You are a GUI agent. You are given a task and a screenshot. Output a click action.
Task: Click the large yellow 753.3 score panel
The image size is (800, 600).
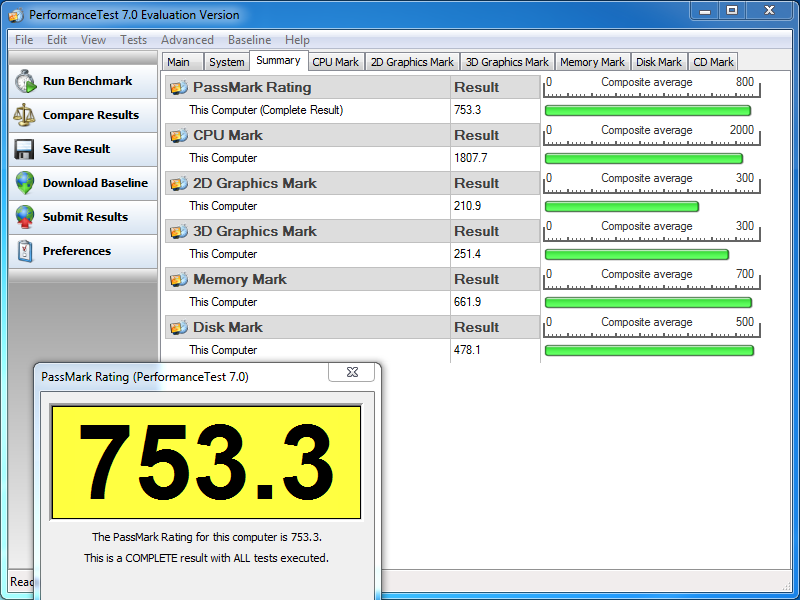tap(206, 462)
